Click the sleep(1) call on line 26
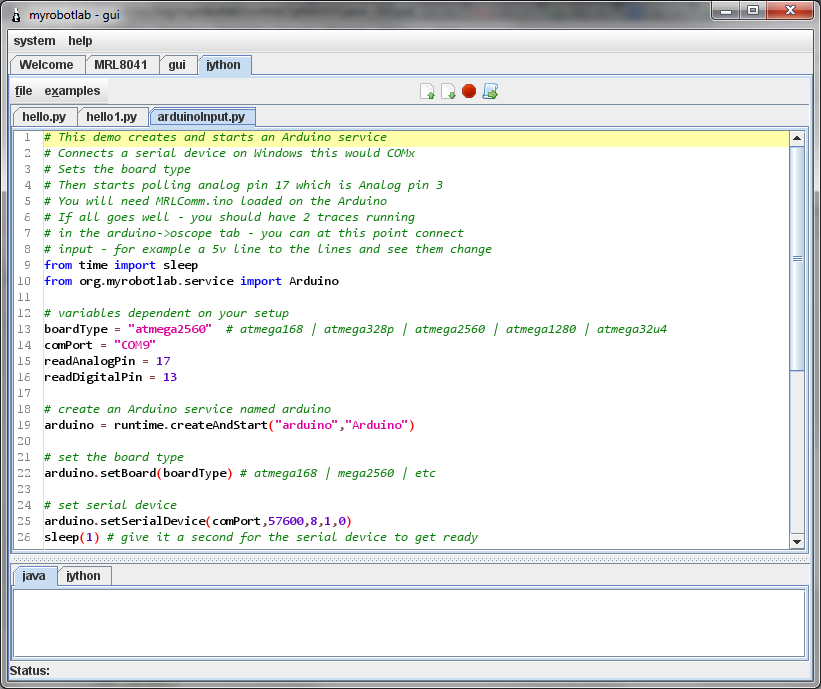This screenshot has height=689, width=821. pyautogui.click(x=72, y=538)
